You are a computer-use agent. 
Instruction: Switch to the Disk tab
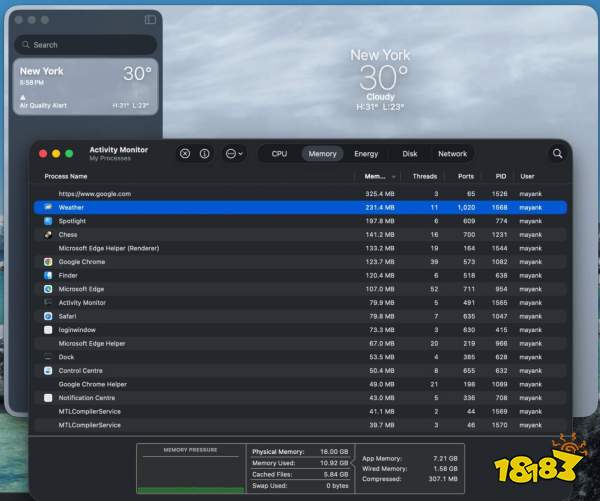409,154
